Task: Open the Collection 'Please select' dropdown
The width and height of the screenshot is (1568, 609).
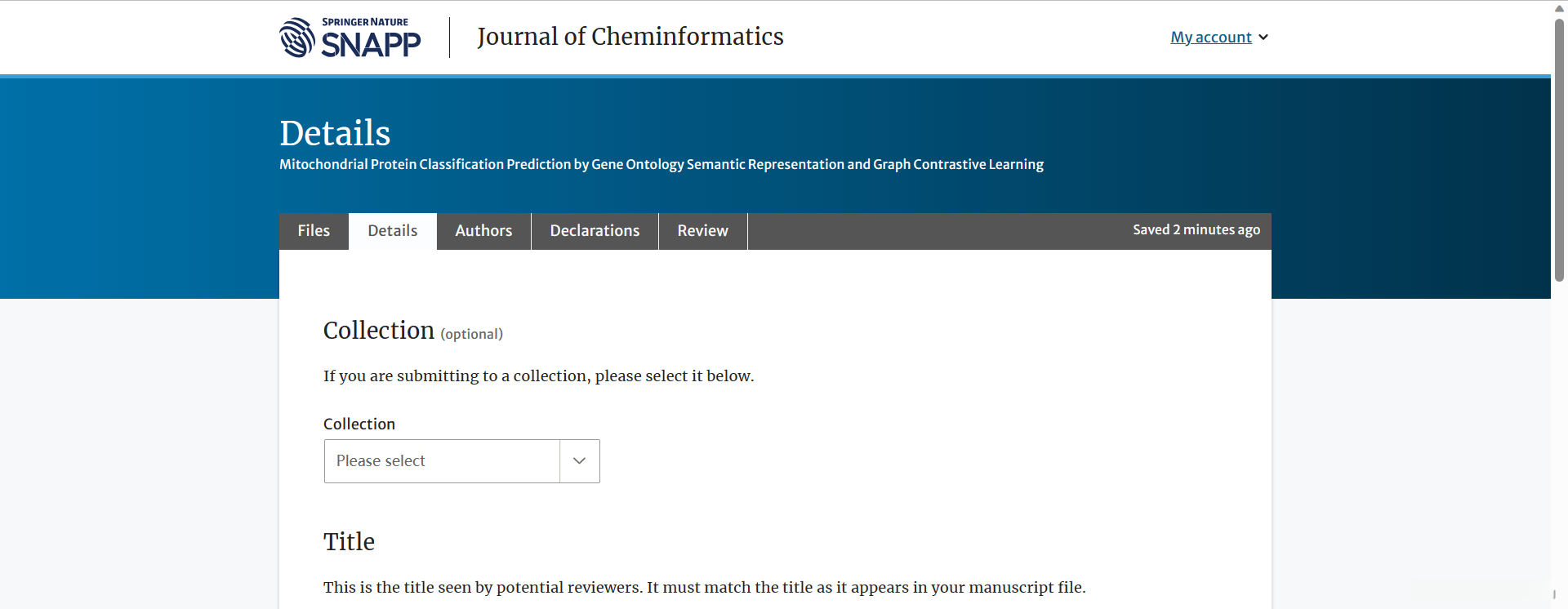Action: coord(442,461)
